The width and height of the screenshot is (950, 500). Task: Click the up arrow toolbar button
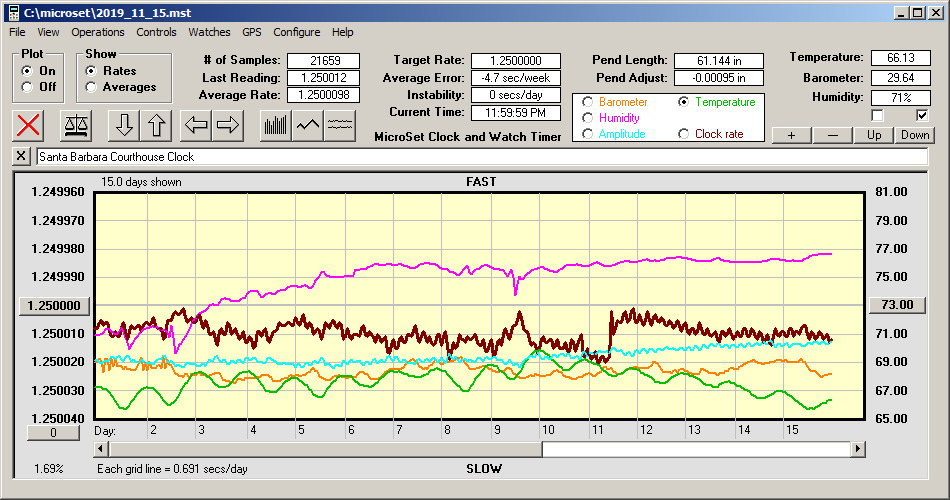click(x=156, y=125)
